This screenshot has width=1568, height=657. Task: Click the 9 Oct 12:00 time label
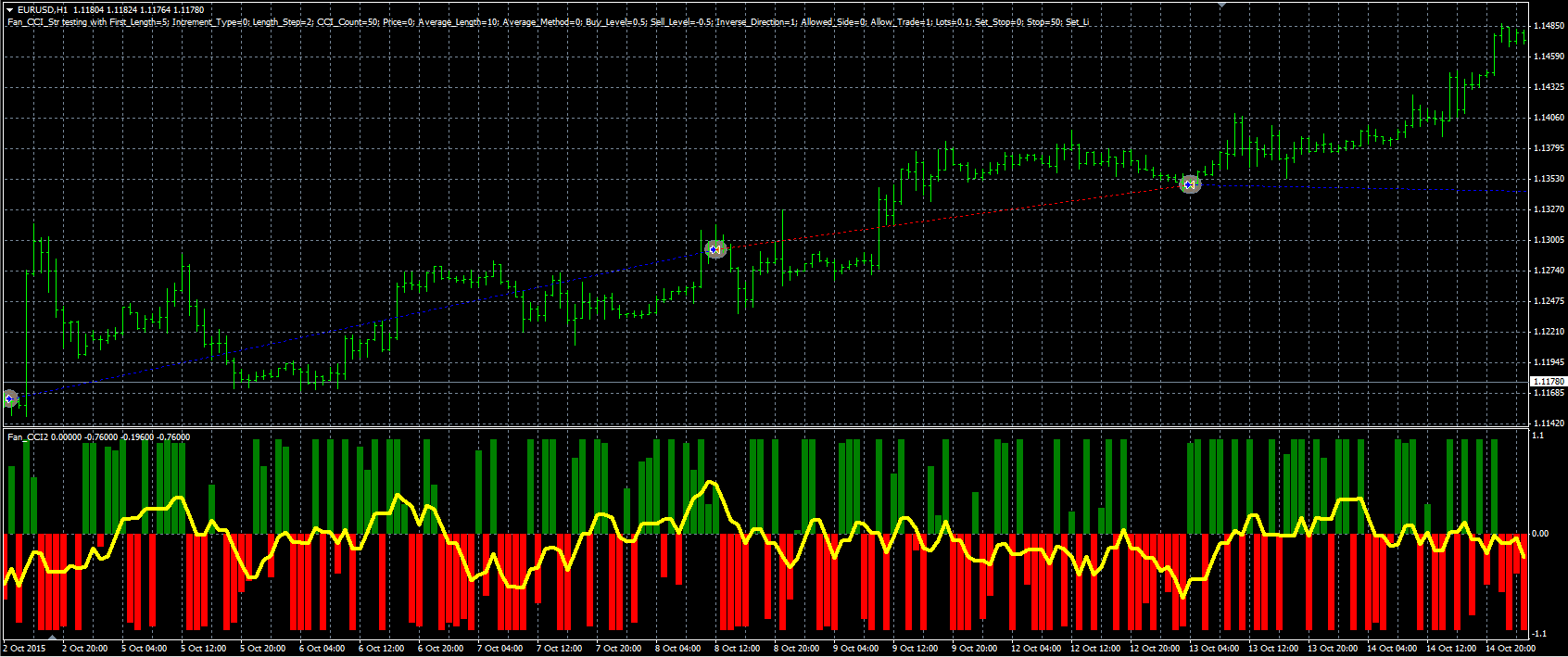(916, 649)
